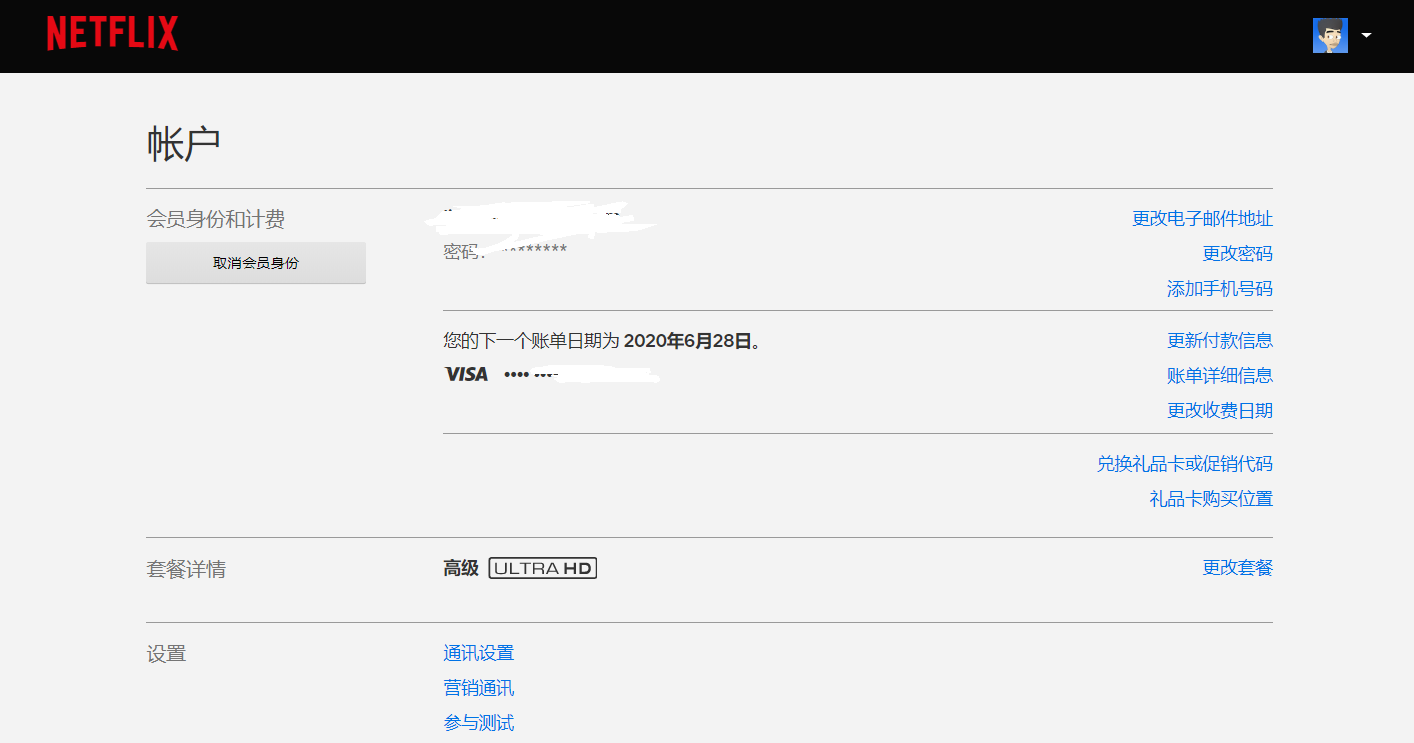Screen dimensions: 1414x743
Task: Expand the profile dropdown caret
Action: coord(1366,35)
